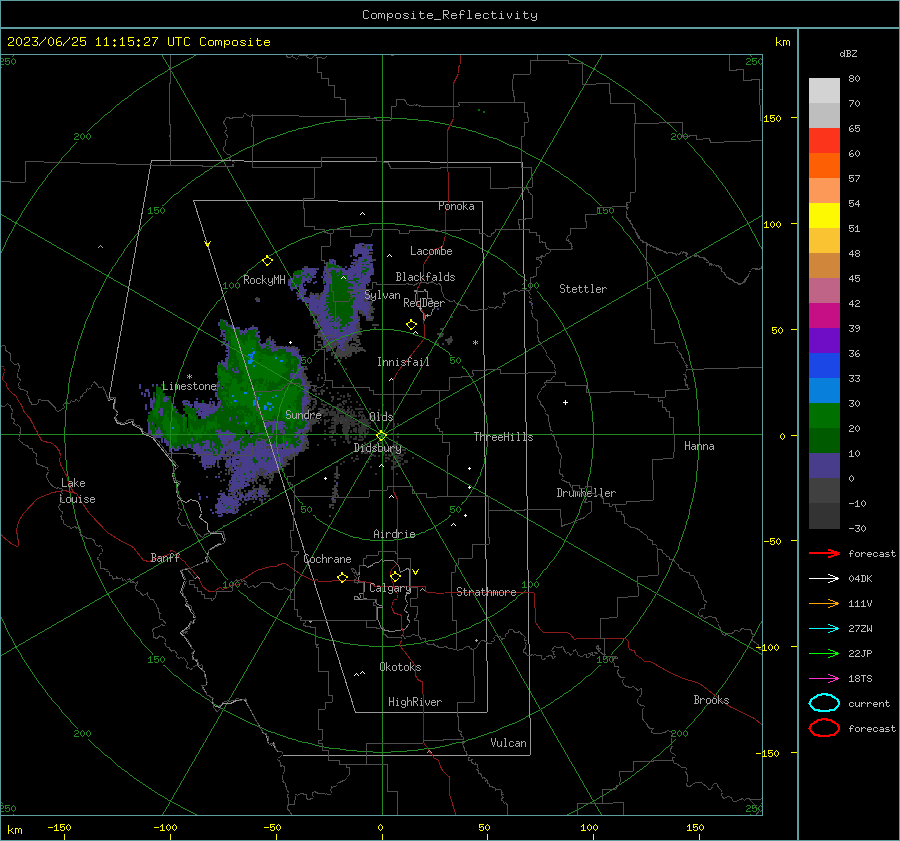Image resolution: width=900 pixels, height=841 pixels.
Task: Click the Composite_Reflectivity title text
Action: [450, 15]
